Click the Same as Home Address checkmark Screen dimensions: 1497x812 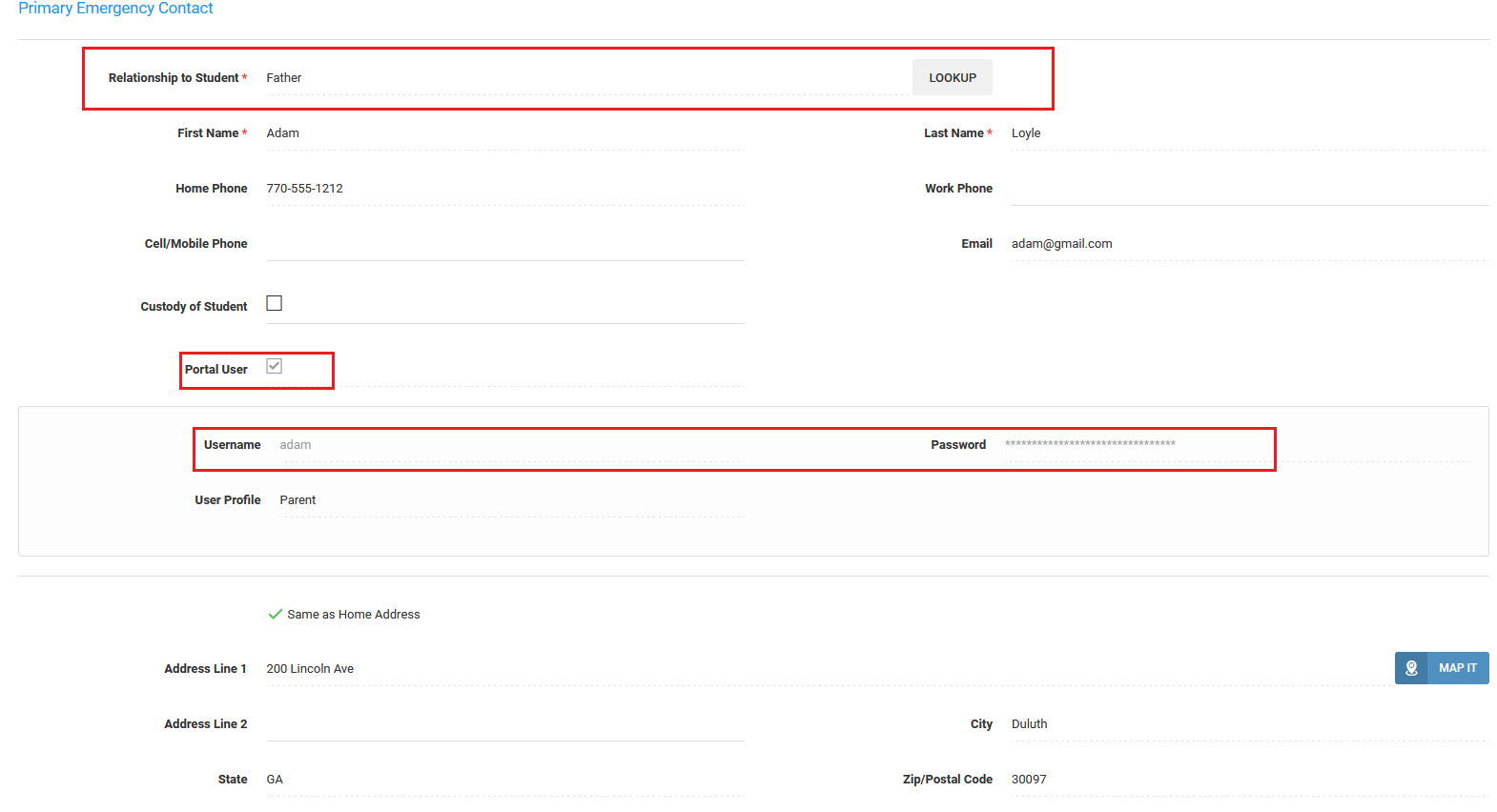pyautogui.click(x=276, y=615)
